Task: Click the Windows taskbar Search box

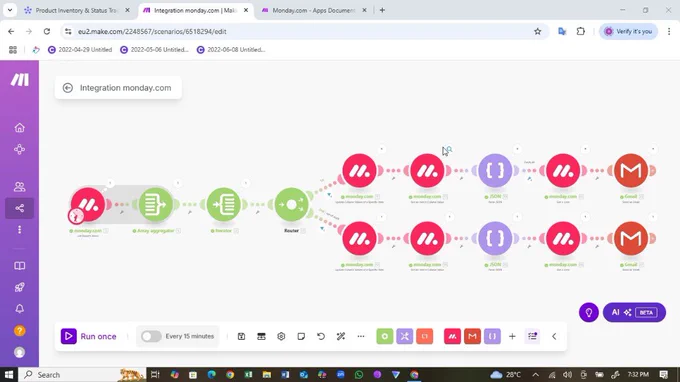Action: [x=82, y=375]
